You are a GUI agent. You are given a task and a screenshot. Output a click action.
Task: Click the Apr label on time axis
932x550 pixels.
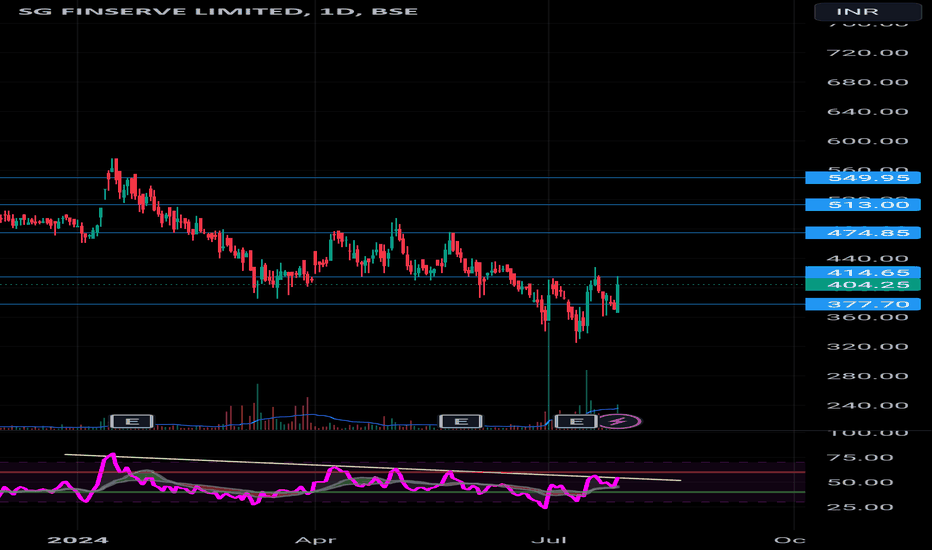(316, 540)
